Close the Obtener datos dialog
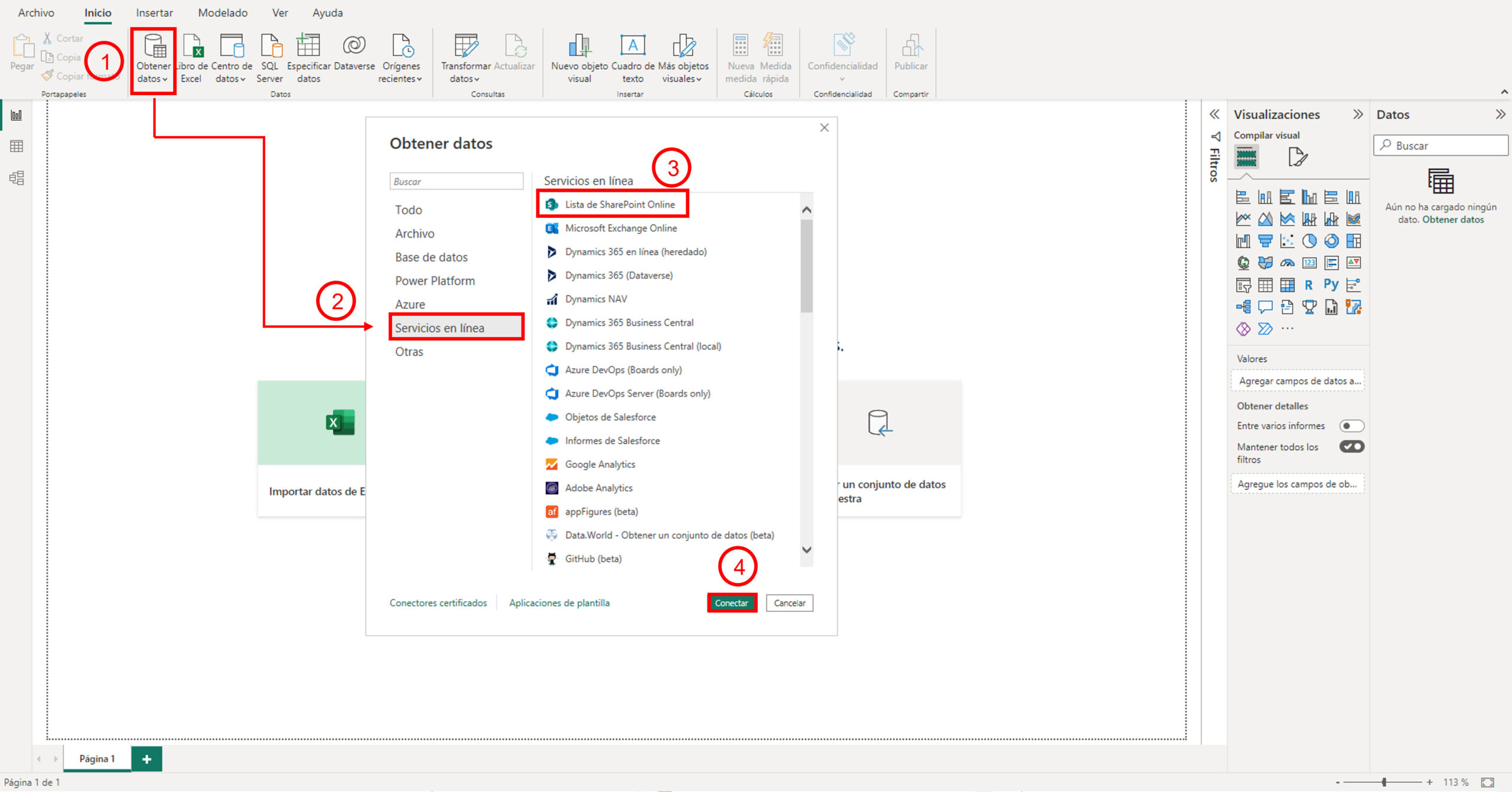This screenshot has height=792, width=1512. pos(825,128)
